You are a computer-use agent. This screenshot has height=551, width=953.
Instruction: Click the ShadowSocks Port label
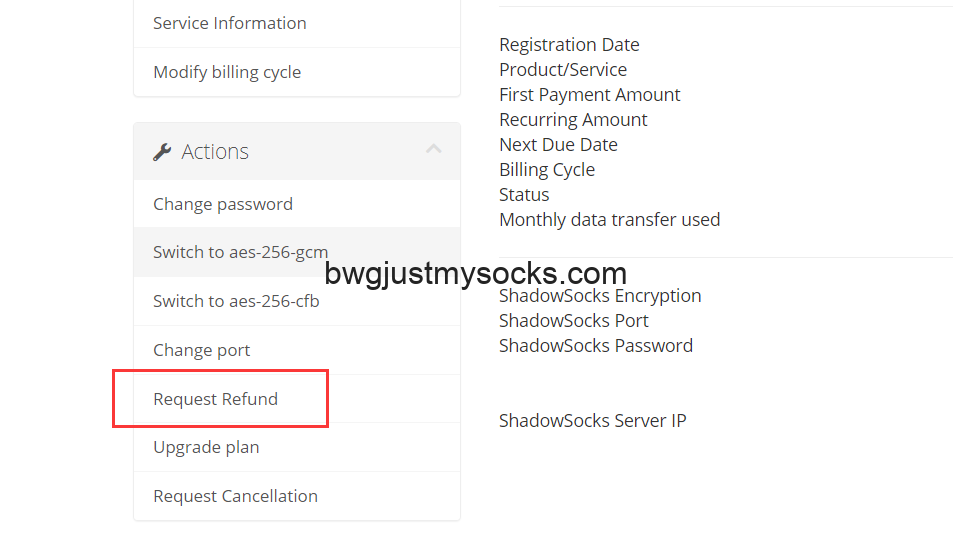574,321
